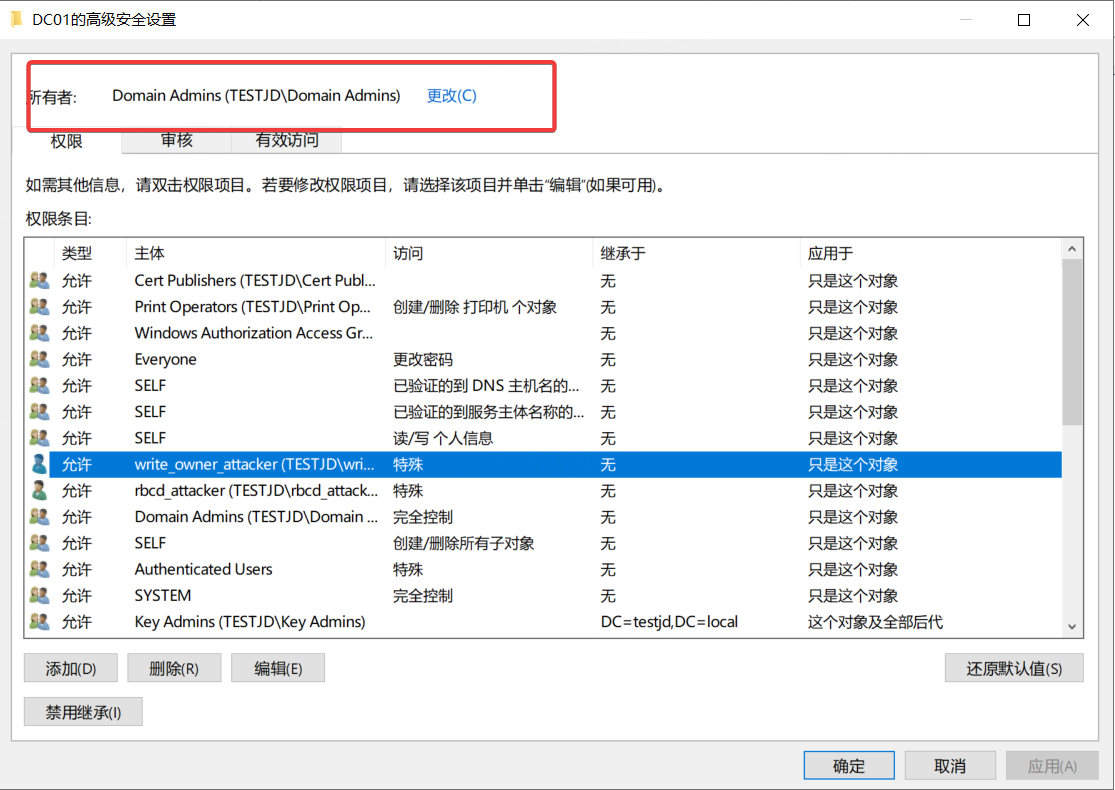Click icon of SELF row with 创建/删除所有子对象
Image resolution: width=1115 pixels, height=790 pixels.
click(x=39, y=543)
